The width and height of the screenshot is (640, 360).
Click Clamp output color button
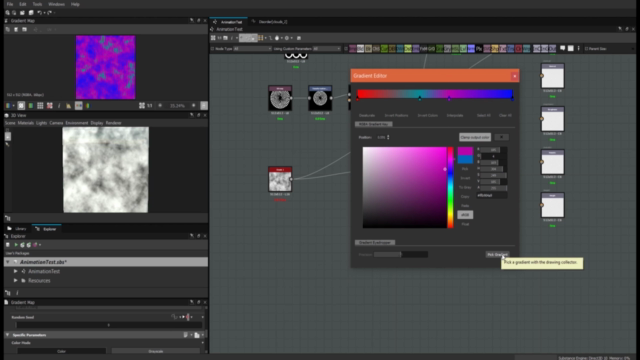(x=474, y=138)
